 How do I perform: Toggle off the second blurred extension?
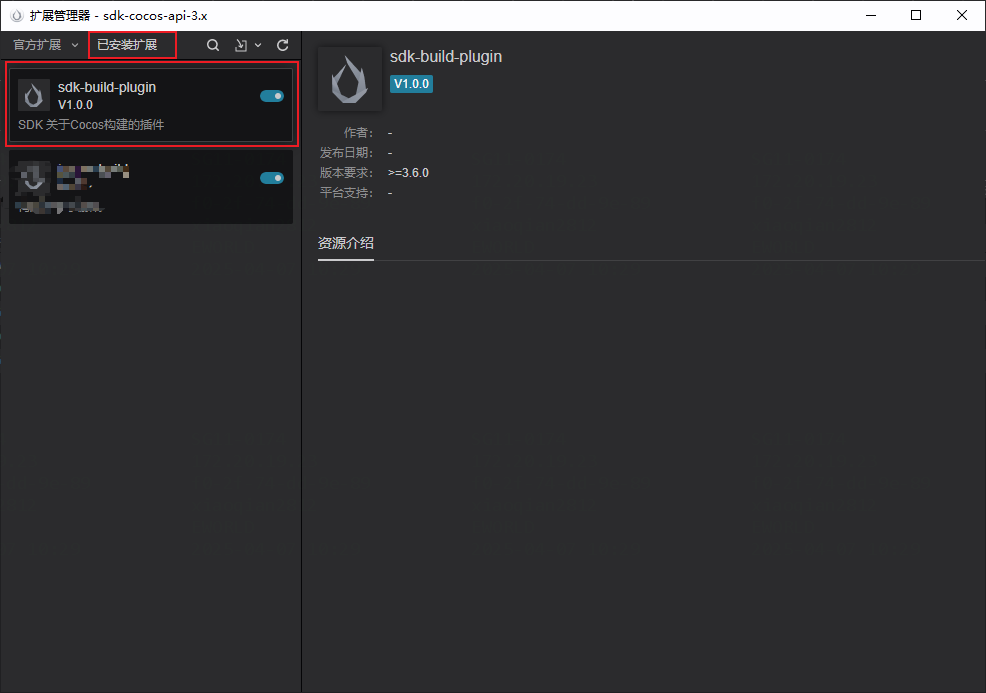(272, 178)
